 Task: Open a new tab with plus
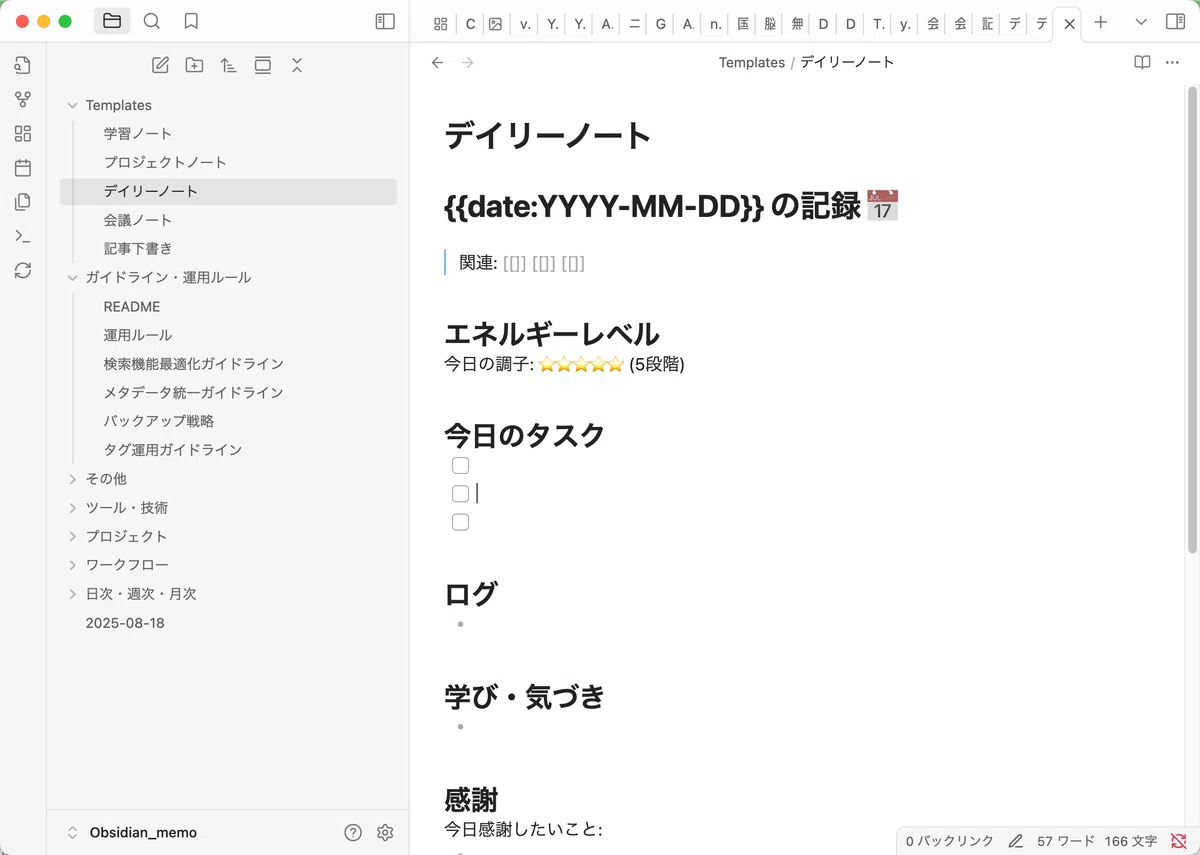coord(1101,22)
